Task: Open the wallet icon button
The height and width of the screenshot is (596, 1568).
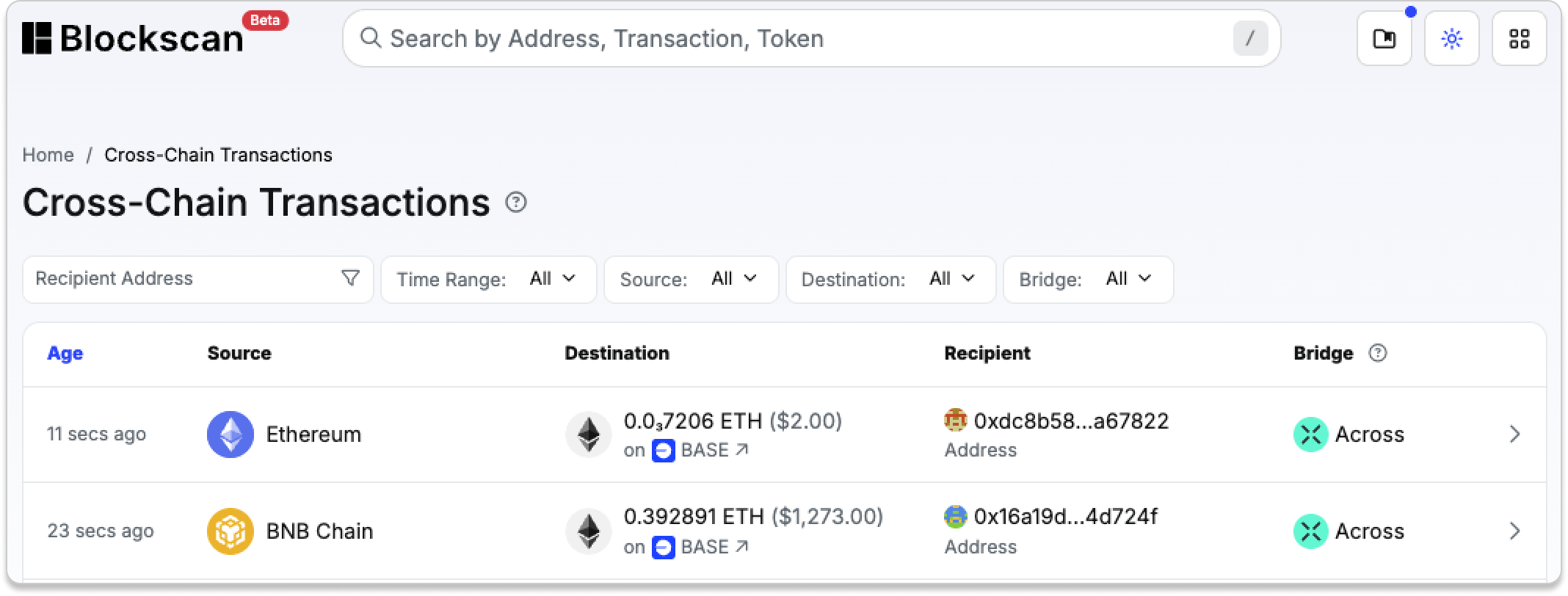Action: [x=1384, y=38]
